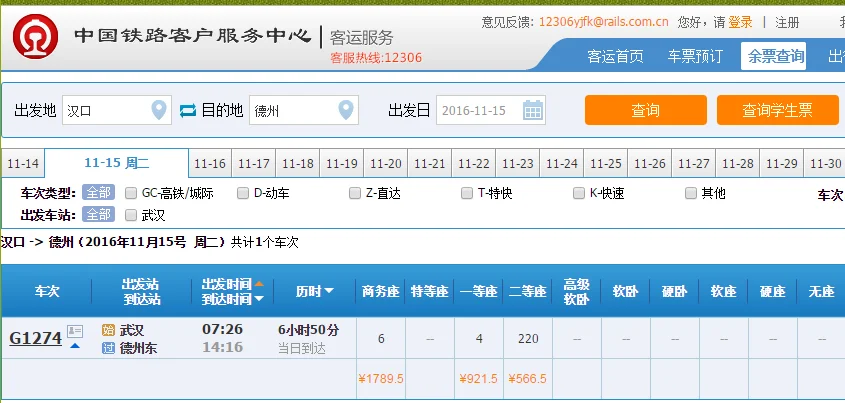This screenshot has width=845, height=403.
Task: Switch to the 11-16 date tab
Action: pyautogui.click(x=210, y=163)
